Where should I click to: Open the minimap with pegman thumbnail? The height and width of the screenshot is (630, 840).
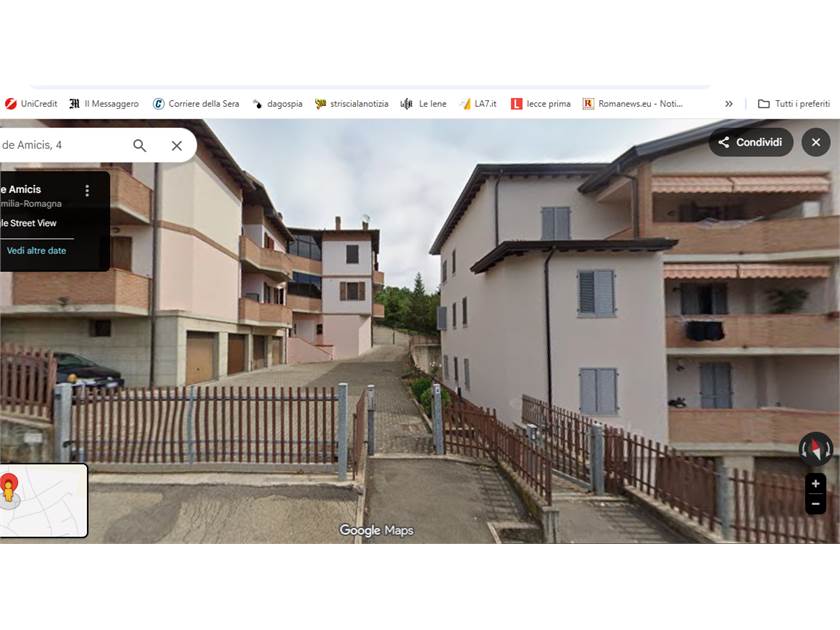tap(43, 500)
